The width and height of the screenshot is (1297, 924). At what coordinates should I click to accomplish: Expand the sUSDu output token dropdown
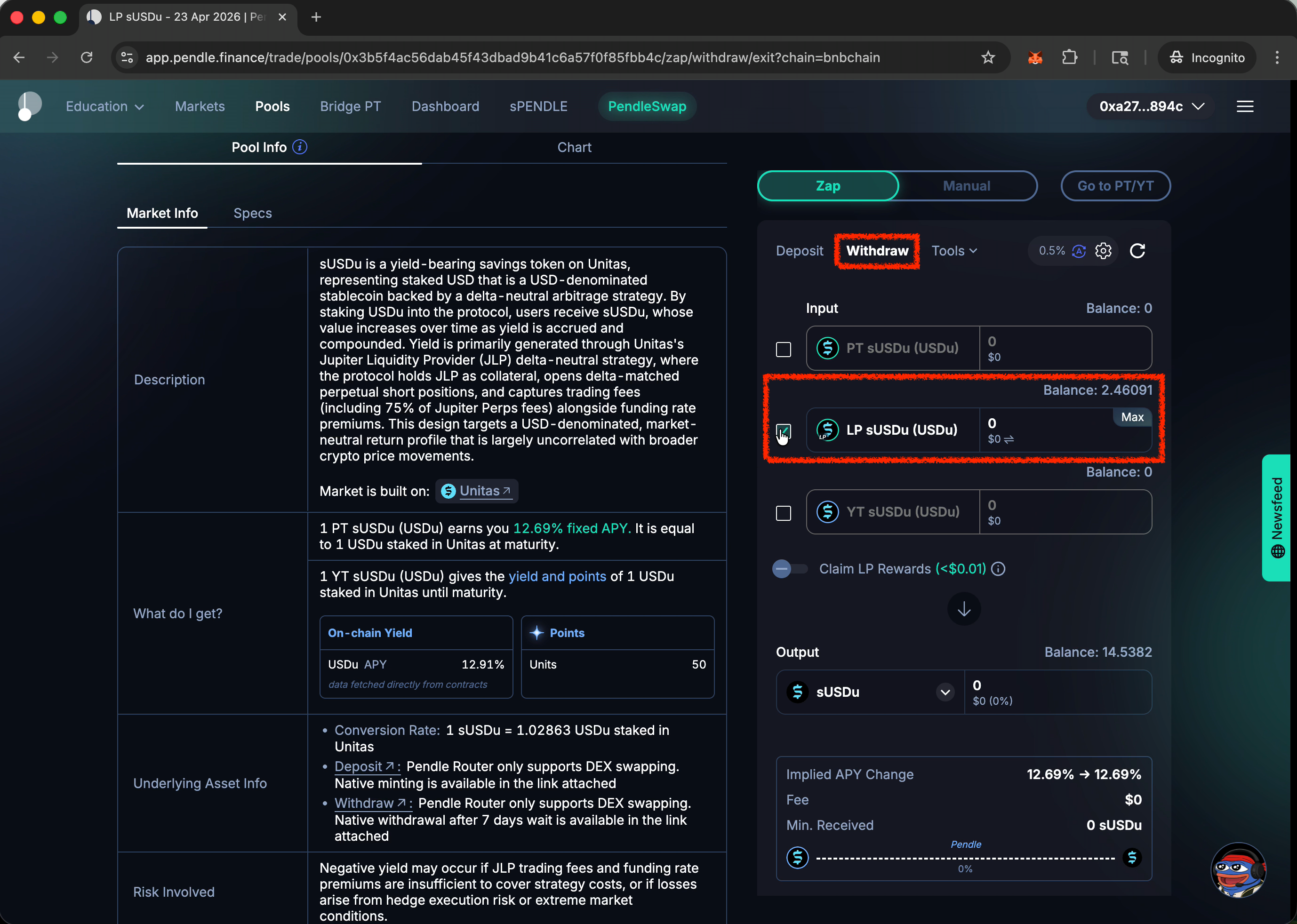[945, 693]
